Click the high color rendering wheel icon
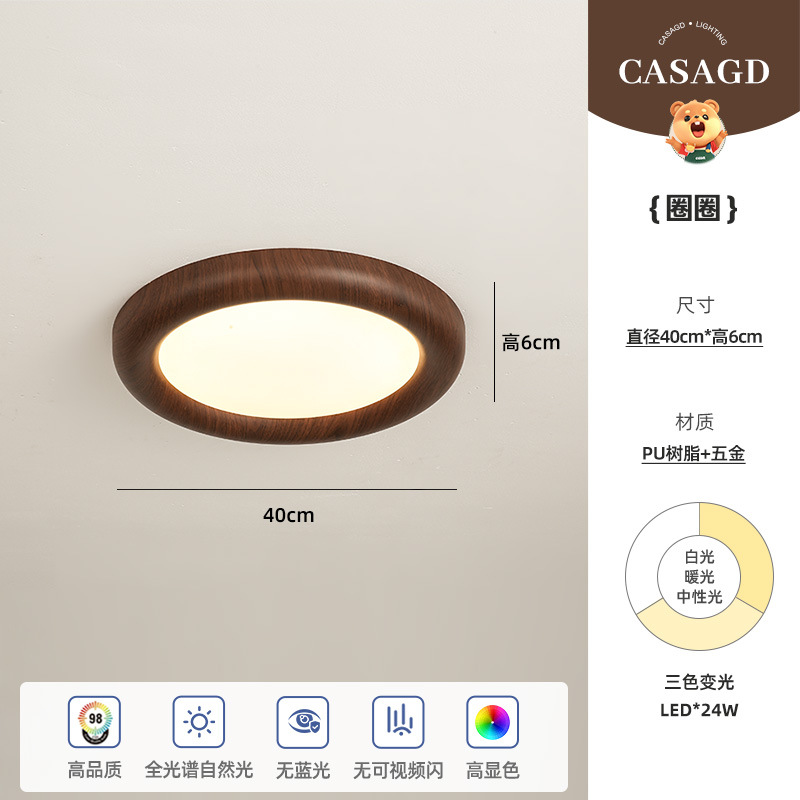Image resolution: width=800 pixels, height=800 pixels. (492, 722)
